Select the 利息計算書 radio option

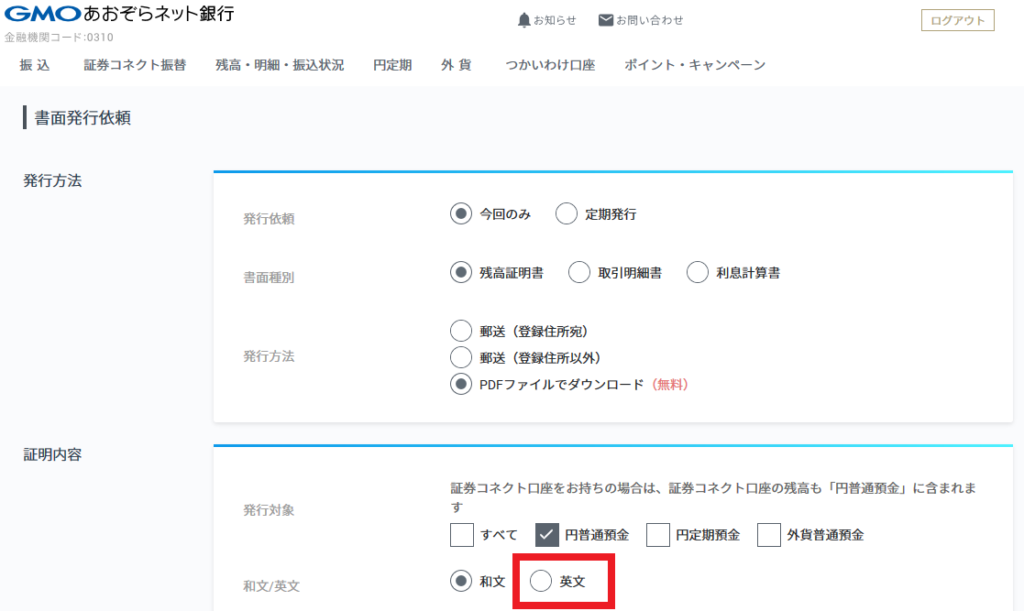tap(698, 273)
